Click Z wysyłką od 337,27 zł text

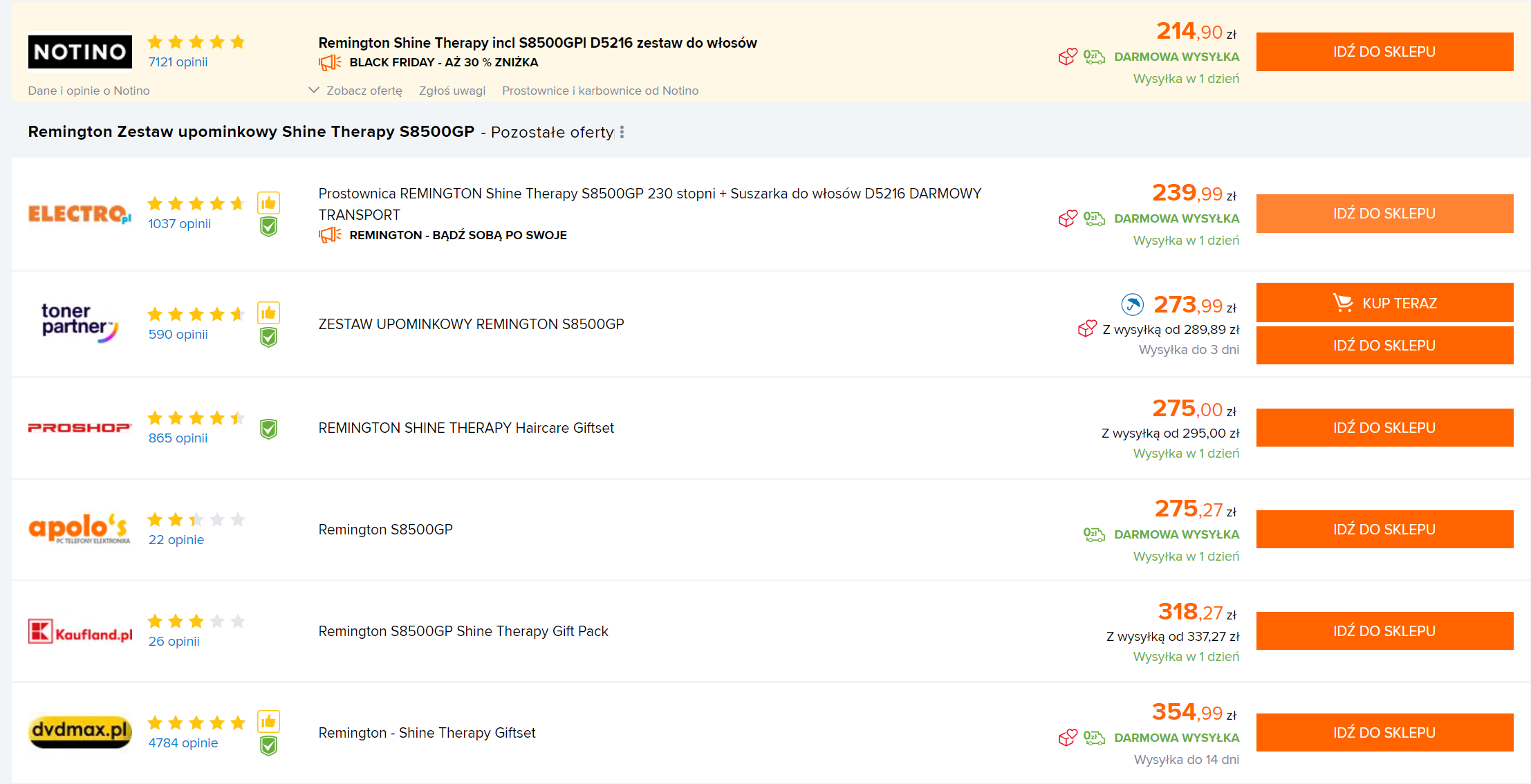coord(1173,637)
